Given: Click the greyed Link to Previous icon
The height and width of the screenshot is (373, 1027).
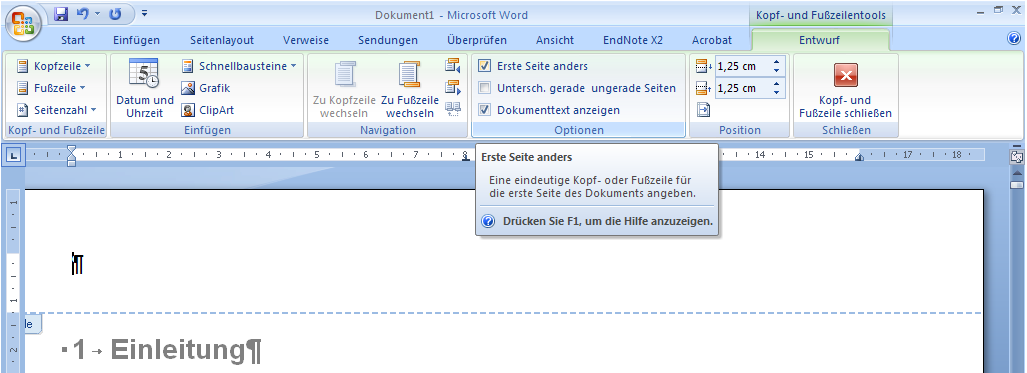Looking at the screenshot, I should point(453,109).
